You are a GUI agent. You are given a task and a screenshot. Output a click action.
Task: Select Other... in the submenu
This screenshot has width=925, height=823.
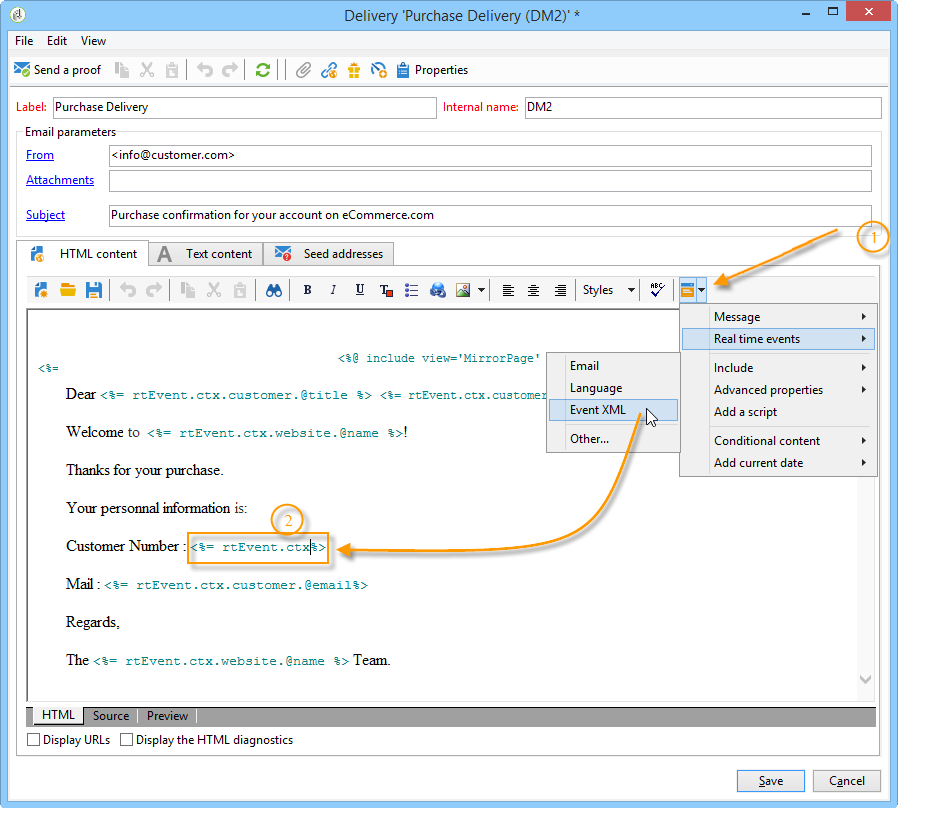(613, 439)
